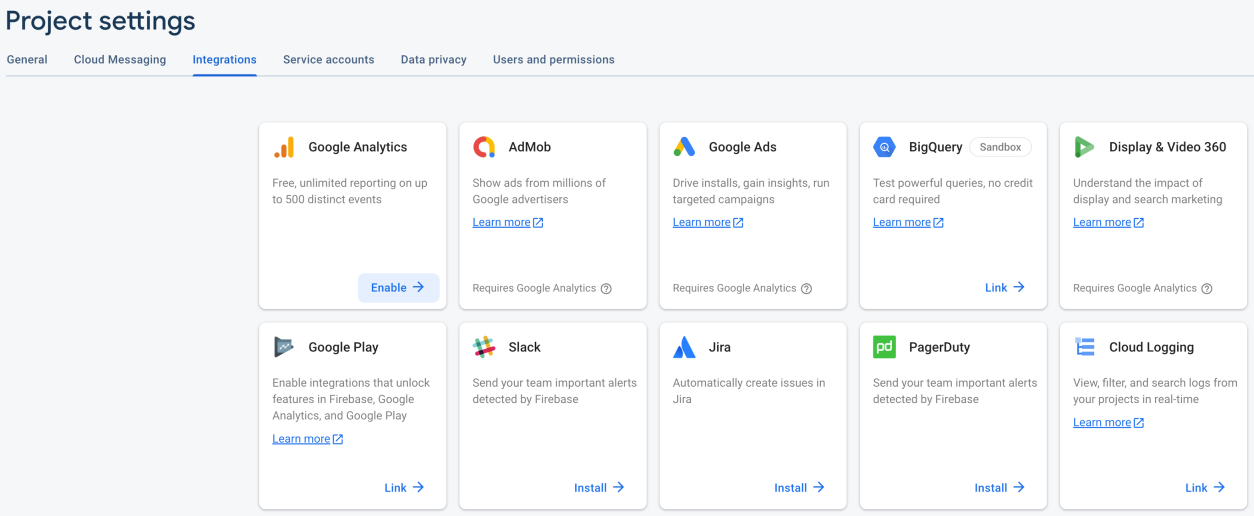
Task: Click the Google Analytics bar chart icon
Action: pos(284,147)
